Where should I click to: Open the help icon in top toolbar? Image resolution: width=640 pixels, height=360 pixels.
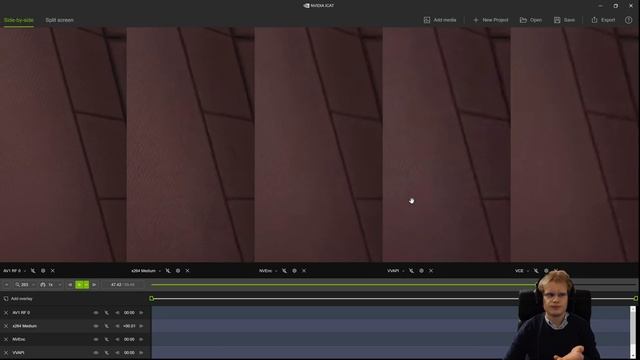tap(629, 20)
